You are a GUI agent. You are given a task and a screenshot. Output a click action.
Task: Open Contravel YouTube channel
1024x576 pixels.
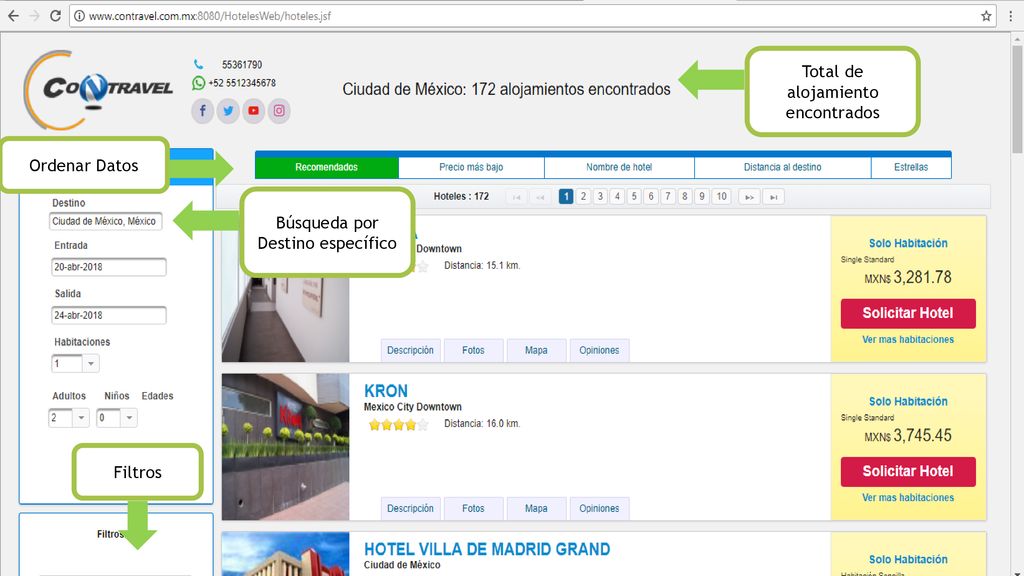[x=253, y=110]
